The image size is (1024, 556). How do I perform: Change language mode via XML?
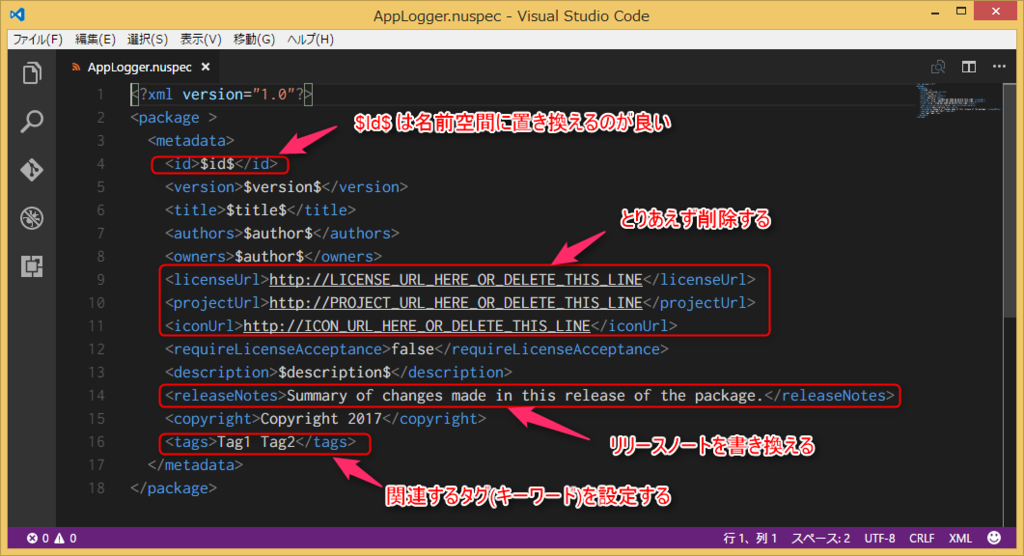coord(960,538)
